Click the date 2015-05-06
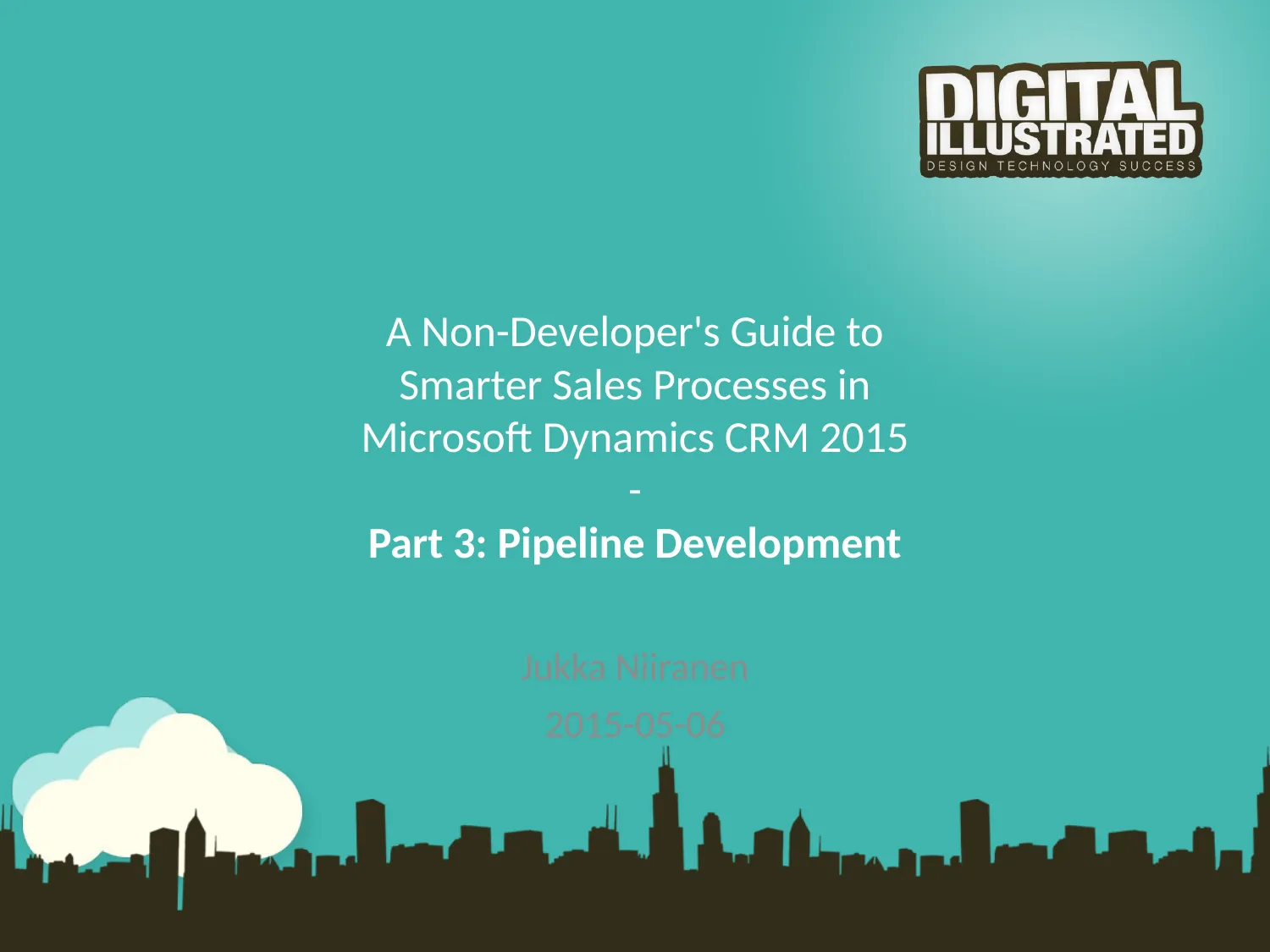The height and width of the screenshot is (952, 1270). point(634,725)
